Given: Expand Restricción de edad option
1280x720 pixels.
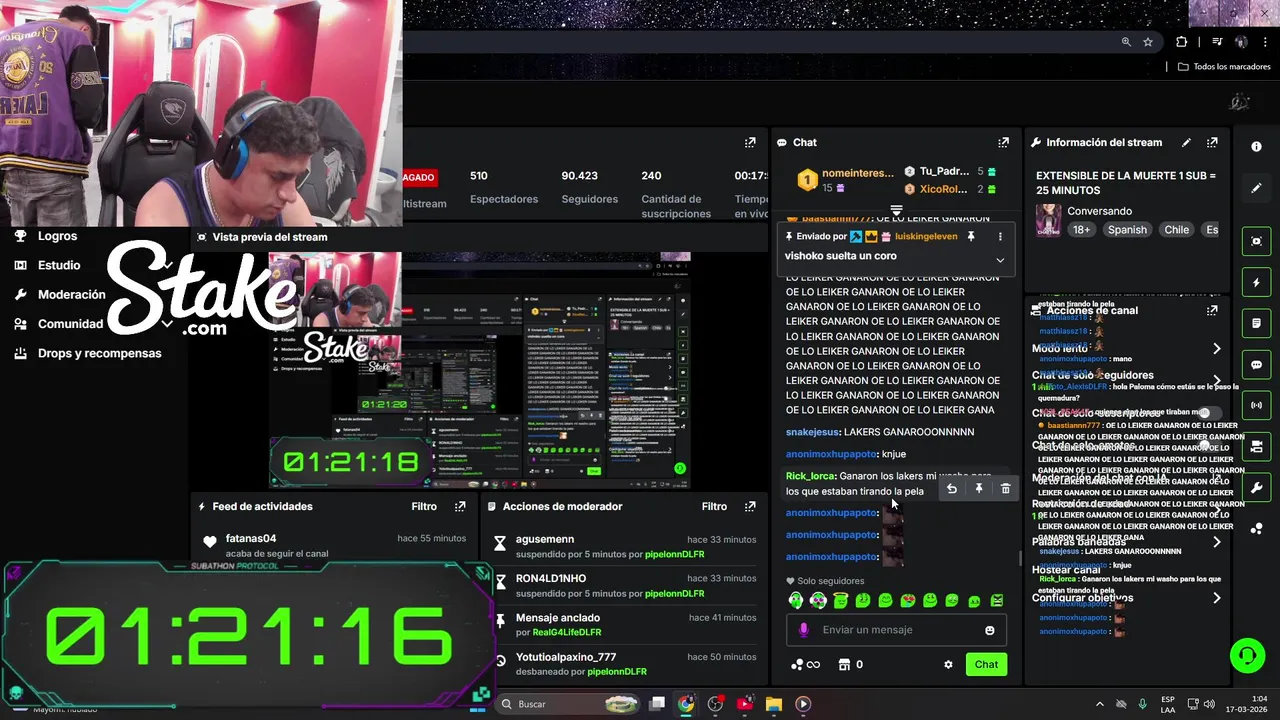Looking at the screenshot, I should point(1217,510).
